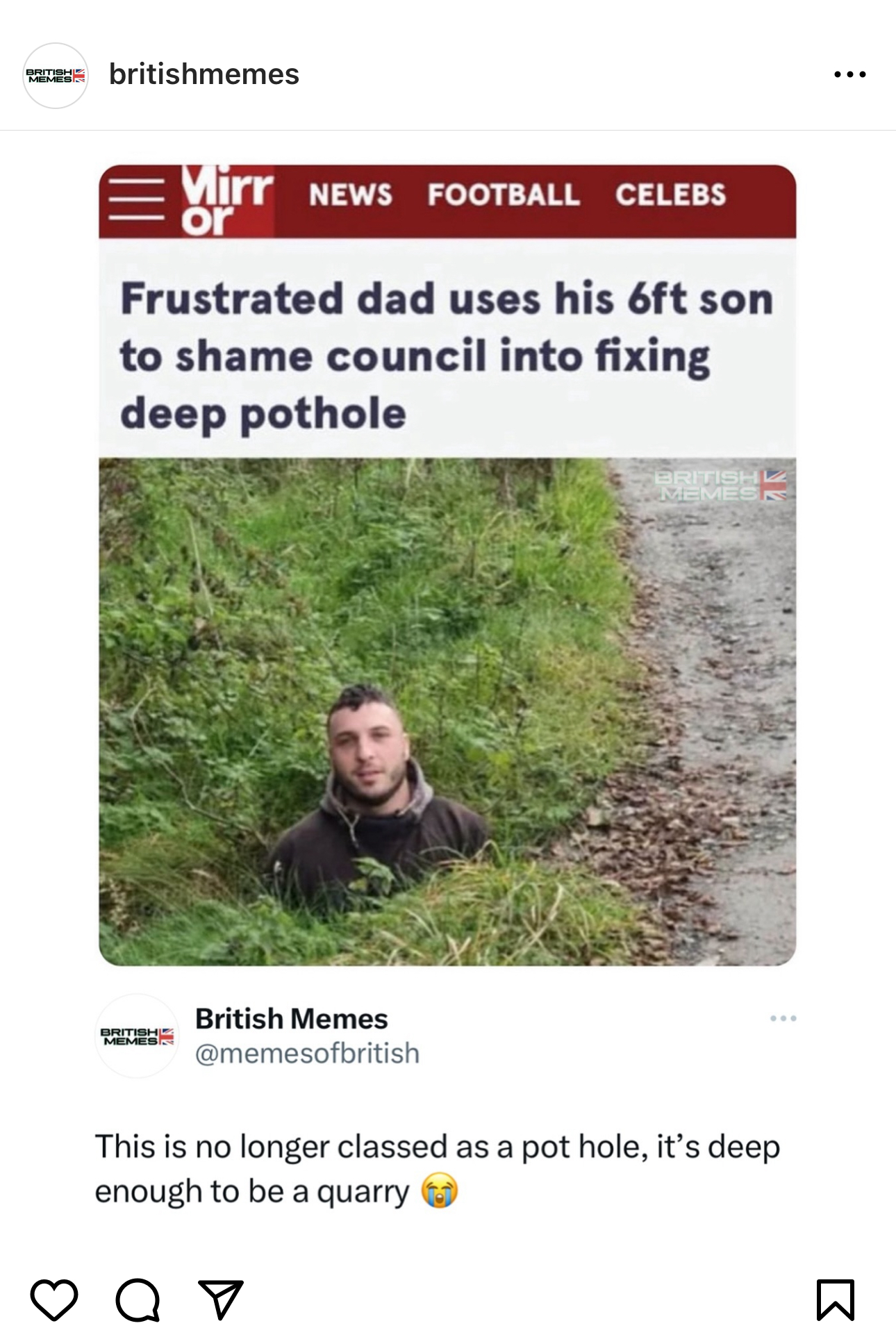Open the frustrated dad pothole headline

pyautogui.click(x=447, y=356)
